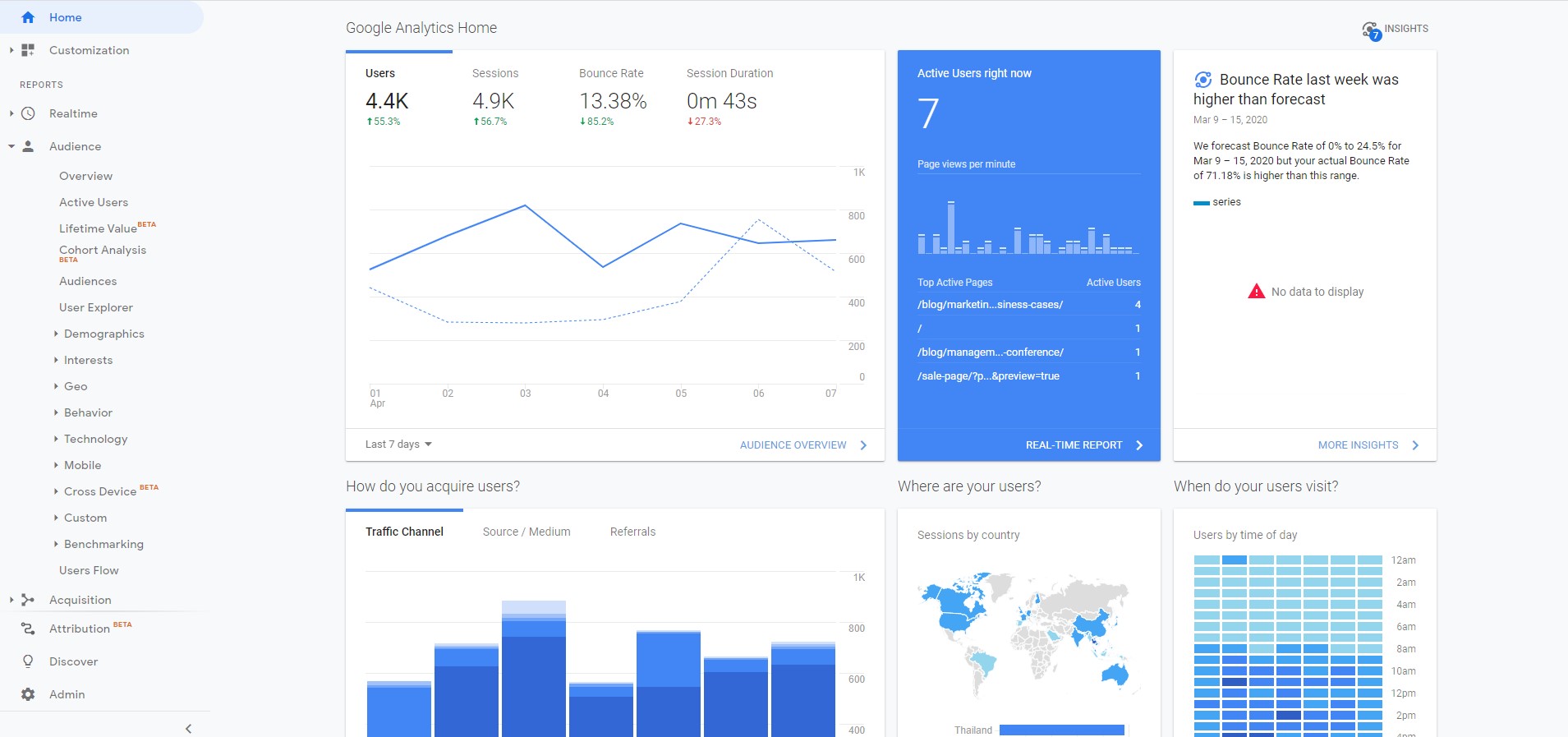Open the Lifetime Value report
Screen dimensions: 1568x737
point(98,228)
